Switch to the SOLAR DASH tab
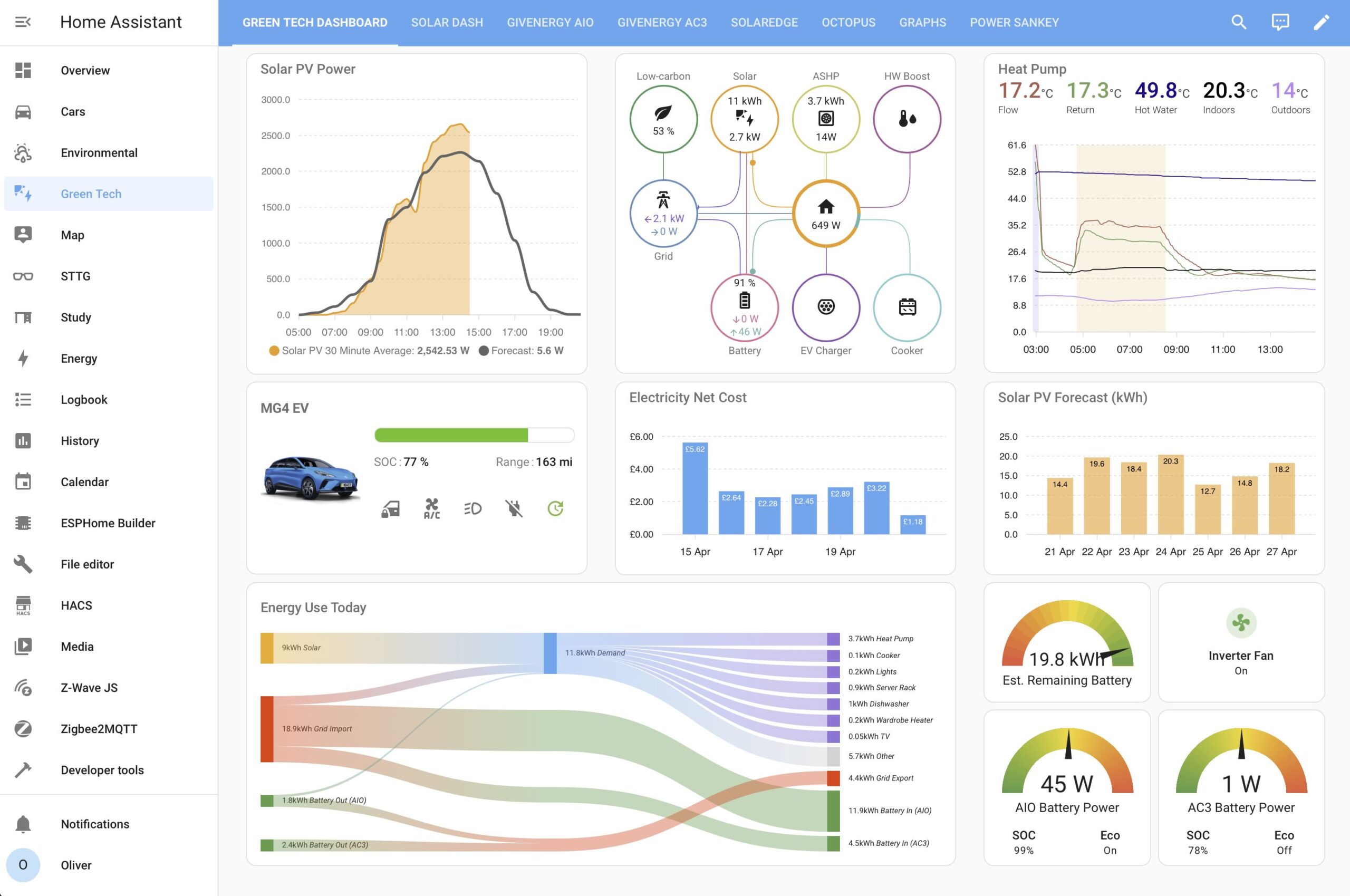The height and width of the screenshot is (896, 1350). click(447, 22)
